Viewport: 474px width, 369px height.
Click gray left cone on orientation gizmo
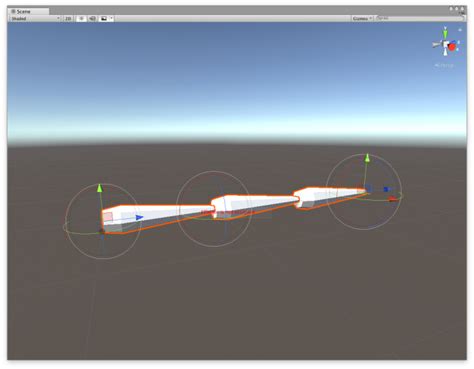(436, 44)
